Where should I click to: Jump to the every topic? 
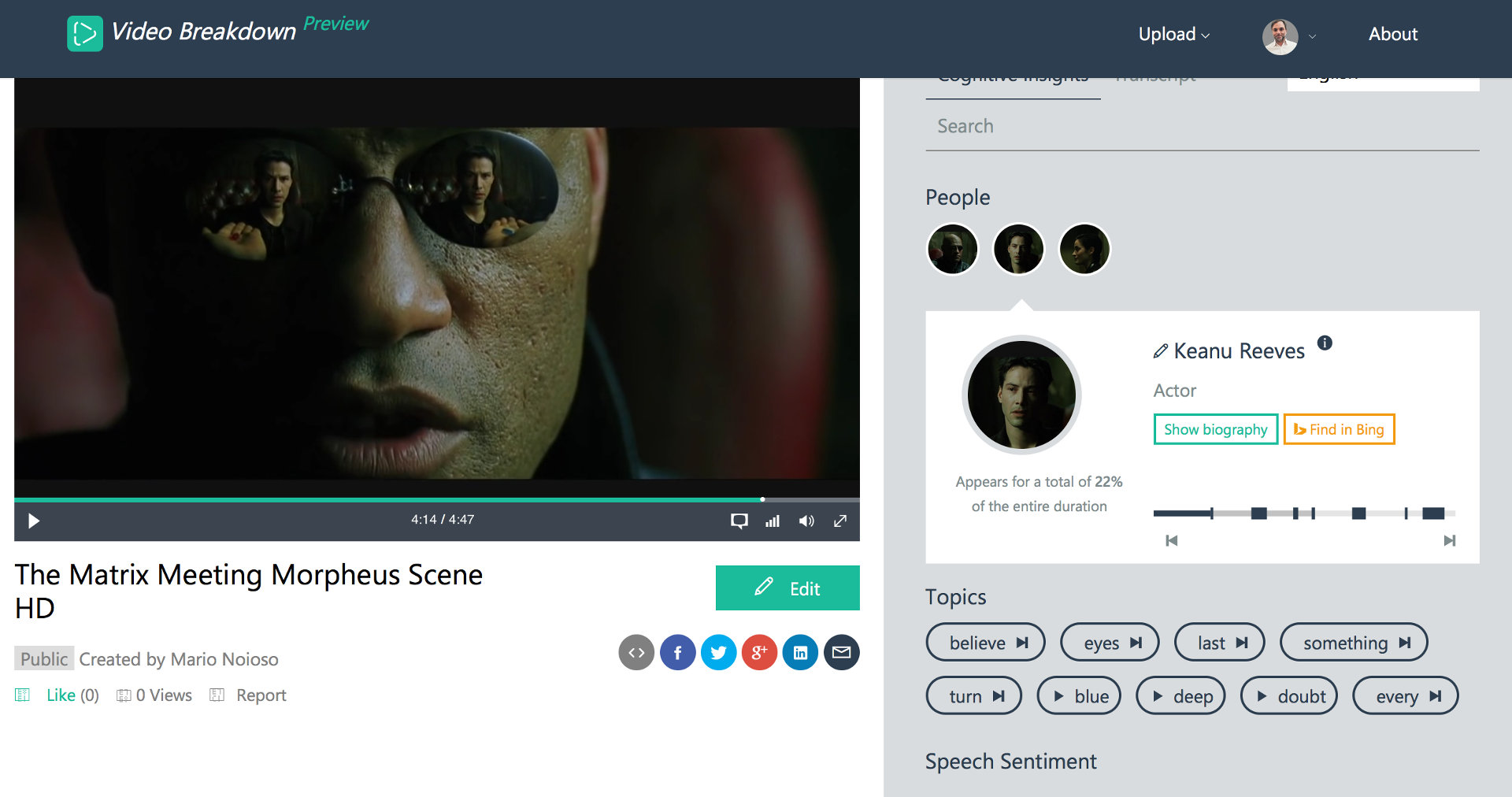[x=1405, y=696]
